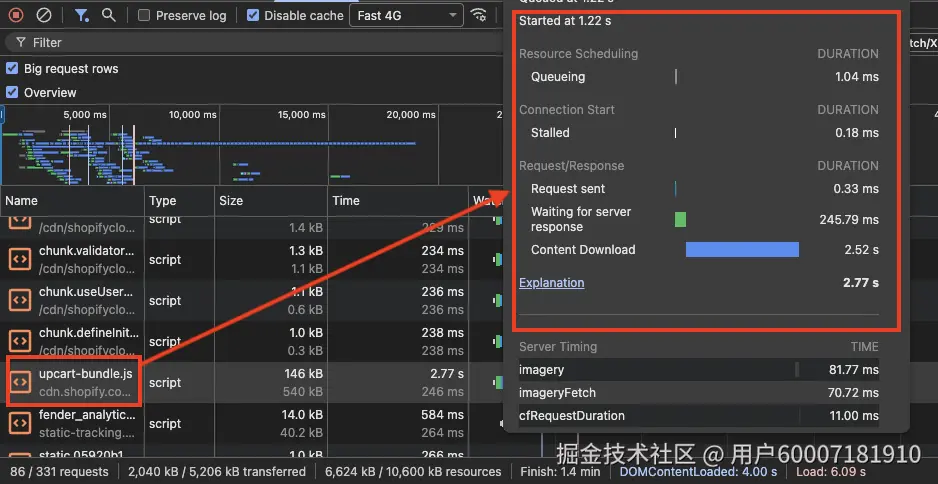Screen dimensions: 938x484
Task: Click the imageryFetch server timing row
Action: 699,393
